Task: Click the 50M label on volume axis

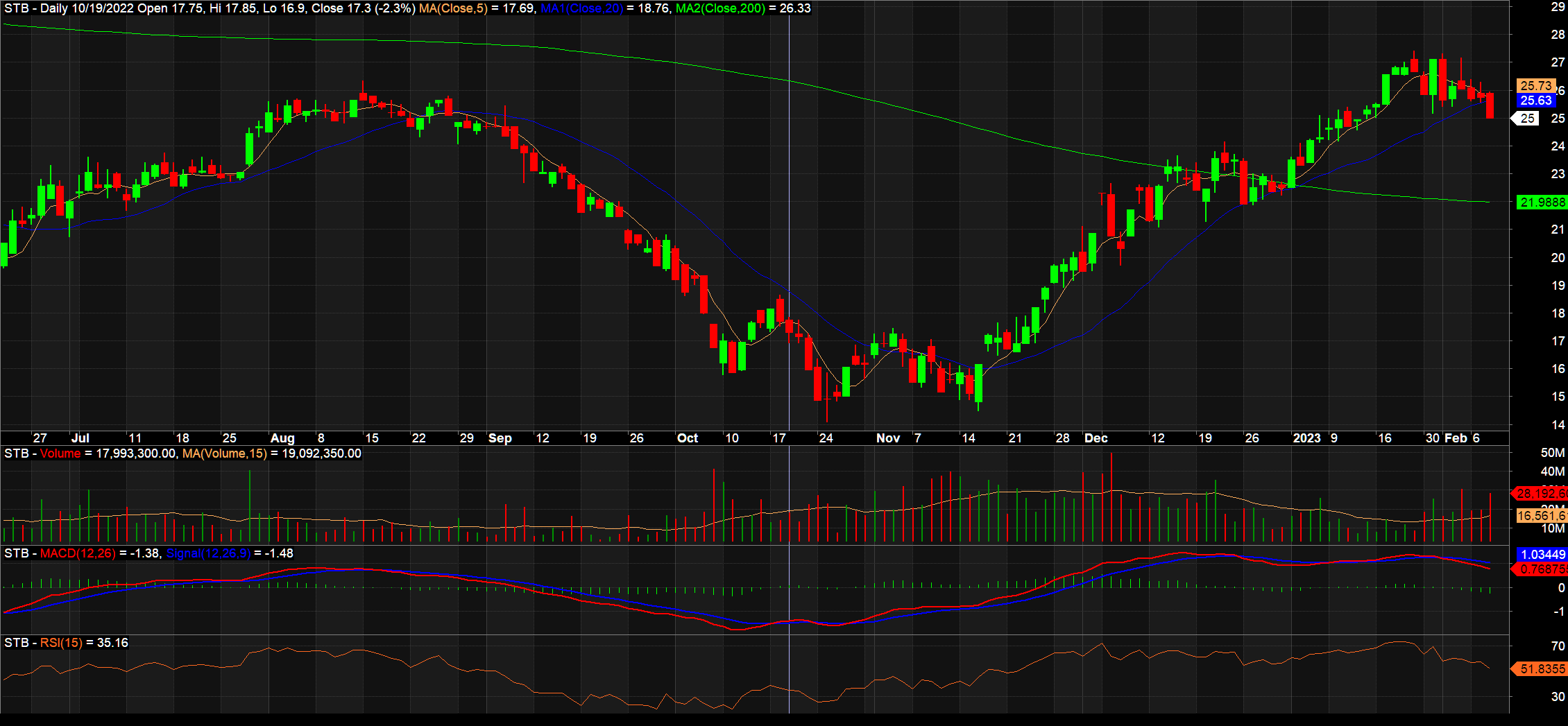Action: click(x=1553, y=453)
